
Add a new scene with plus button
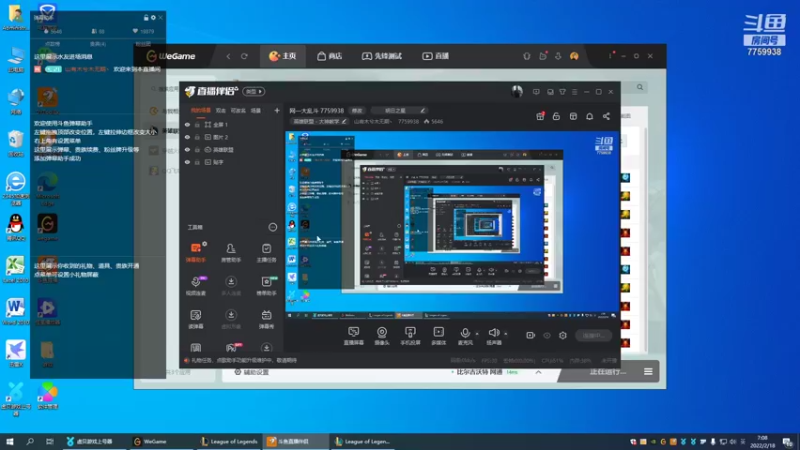277,110
